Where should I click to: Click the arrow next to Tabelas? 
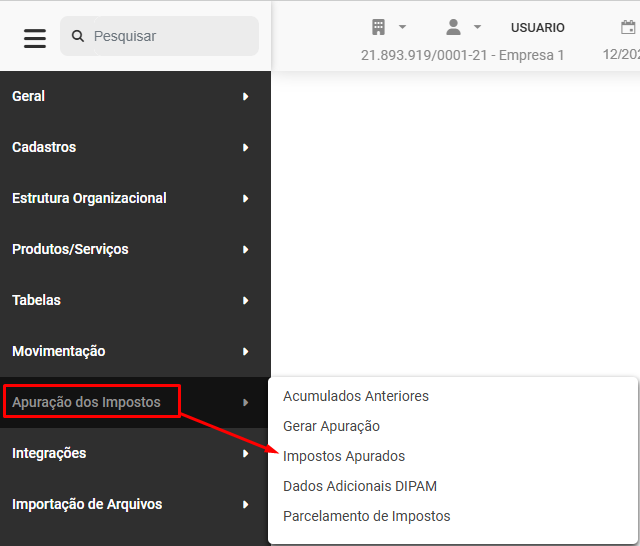pos(245,300)
